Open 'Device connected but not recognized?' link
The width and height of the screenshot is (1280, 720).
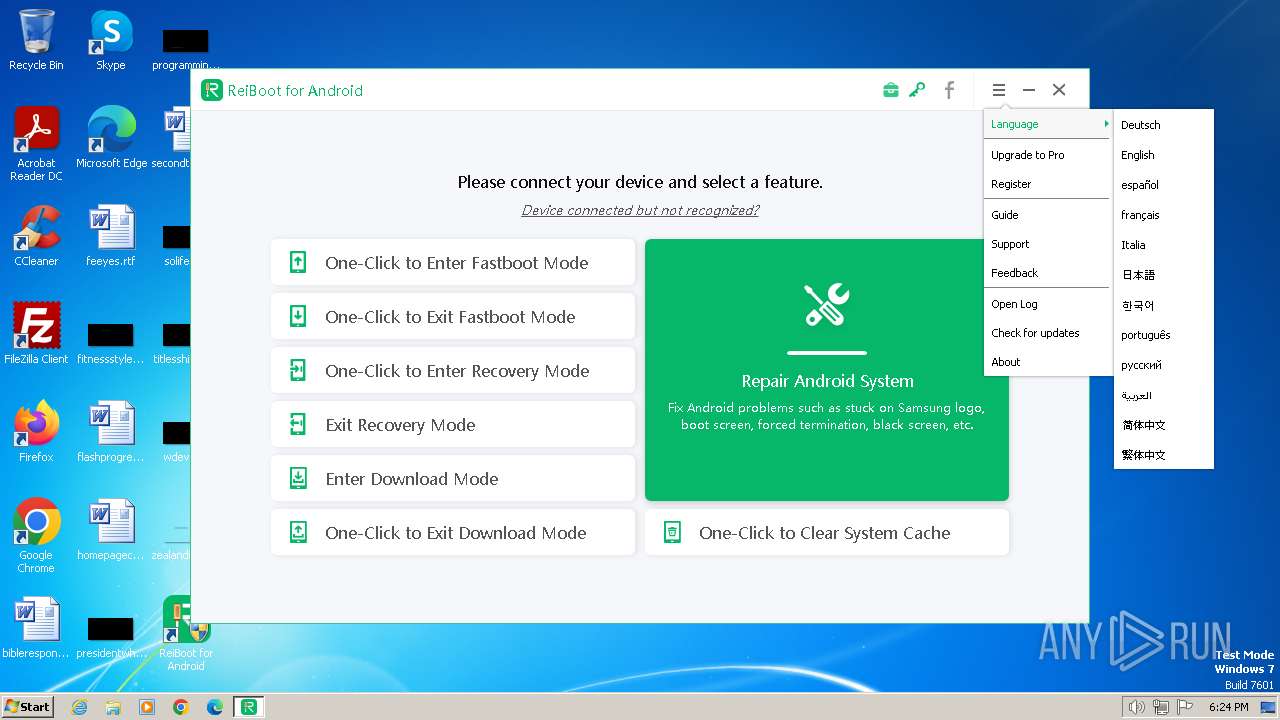point(640,210)
